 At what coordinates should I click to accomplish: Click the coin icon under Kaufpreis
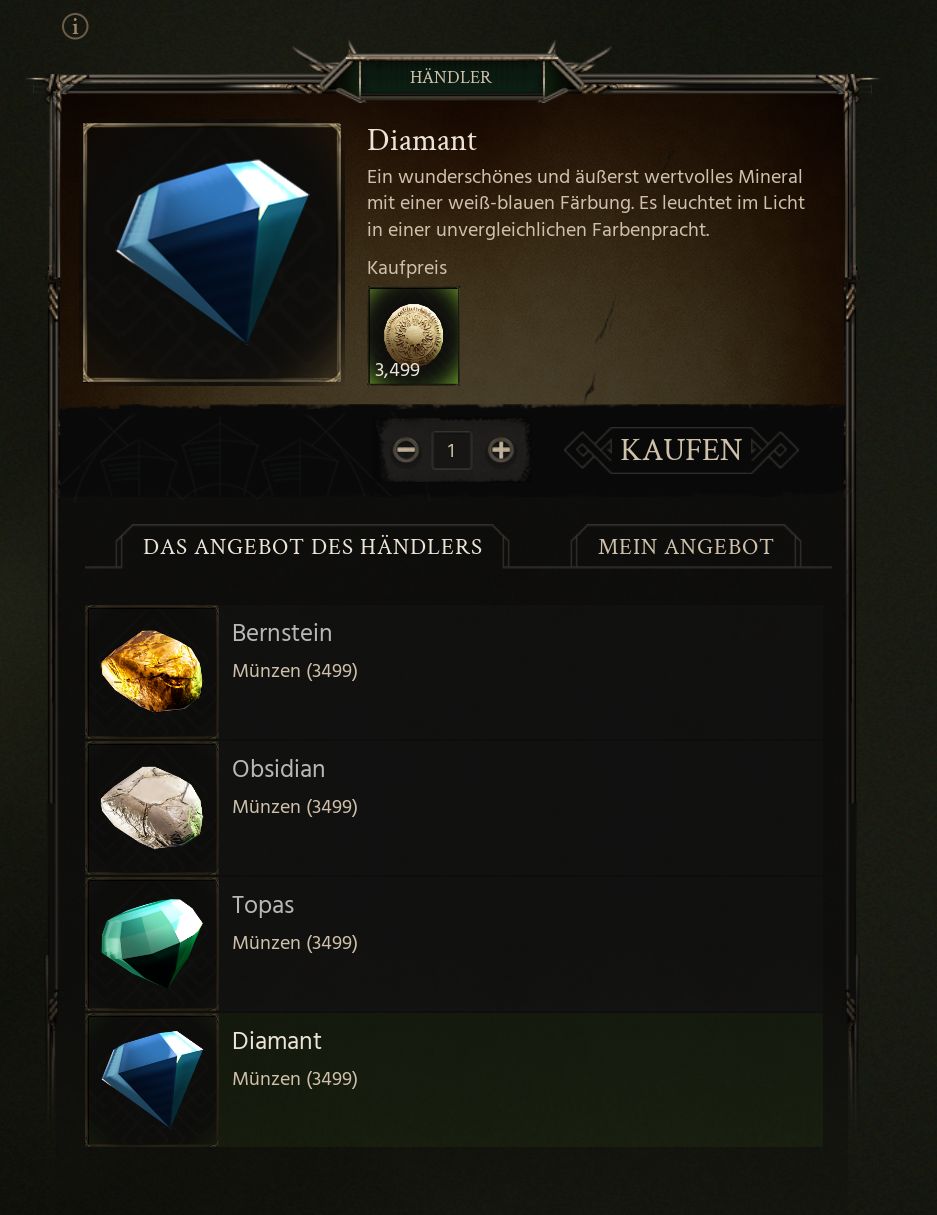[x=414, y=336]
